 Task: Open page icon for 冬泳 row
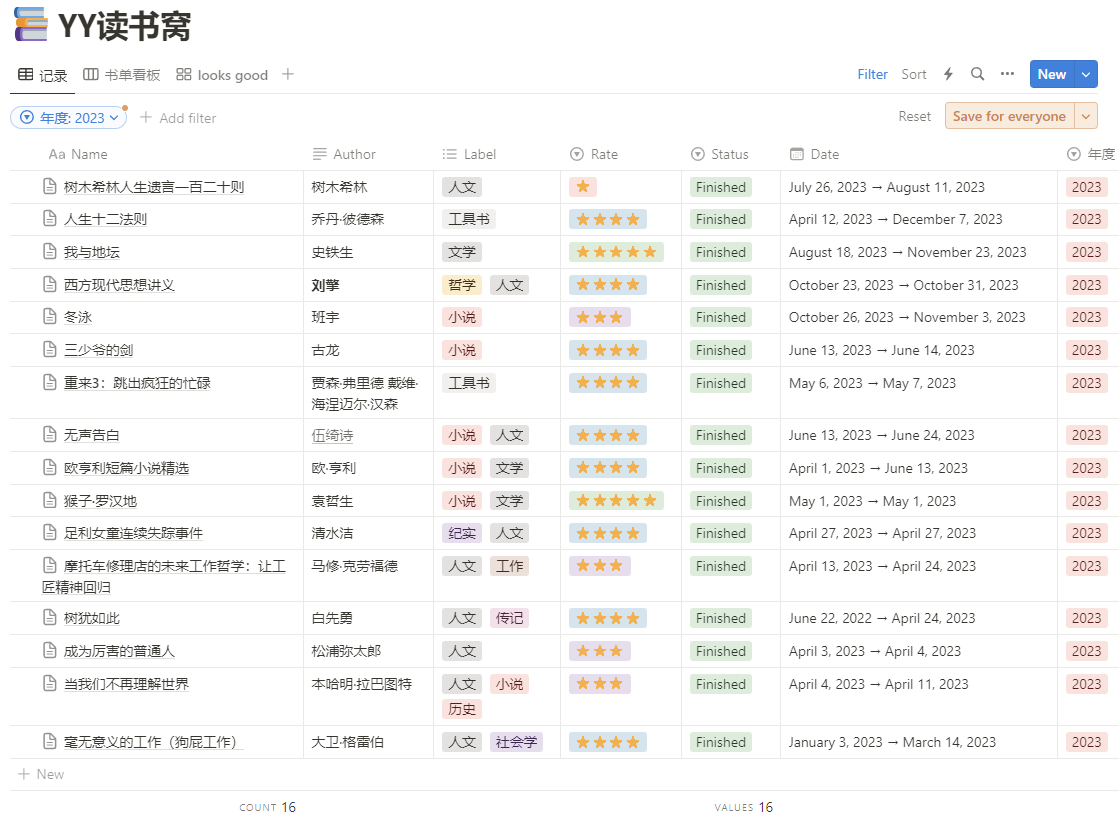point(50,316)
